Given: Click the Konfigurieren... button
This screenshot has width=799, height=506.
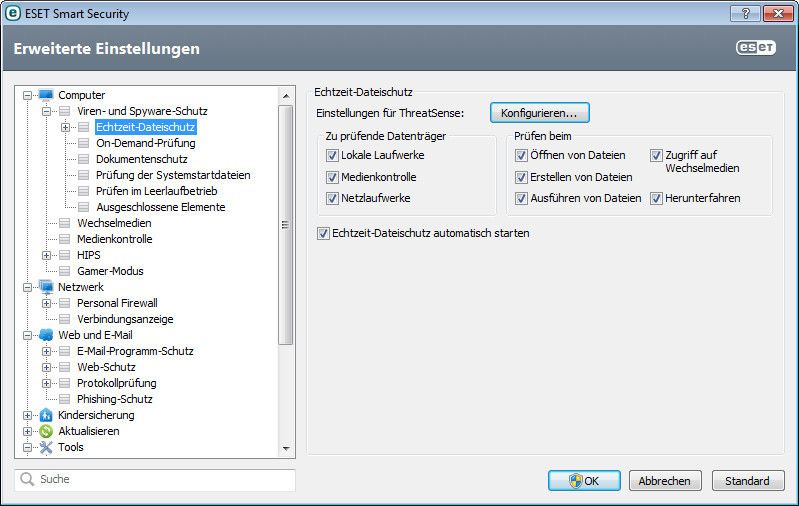Looking at the screenshot, I should [540, 113].
